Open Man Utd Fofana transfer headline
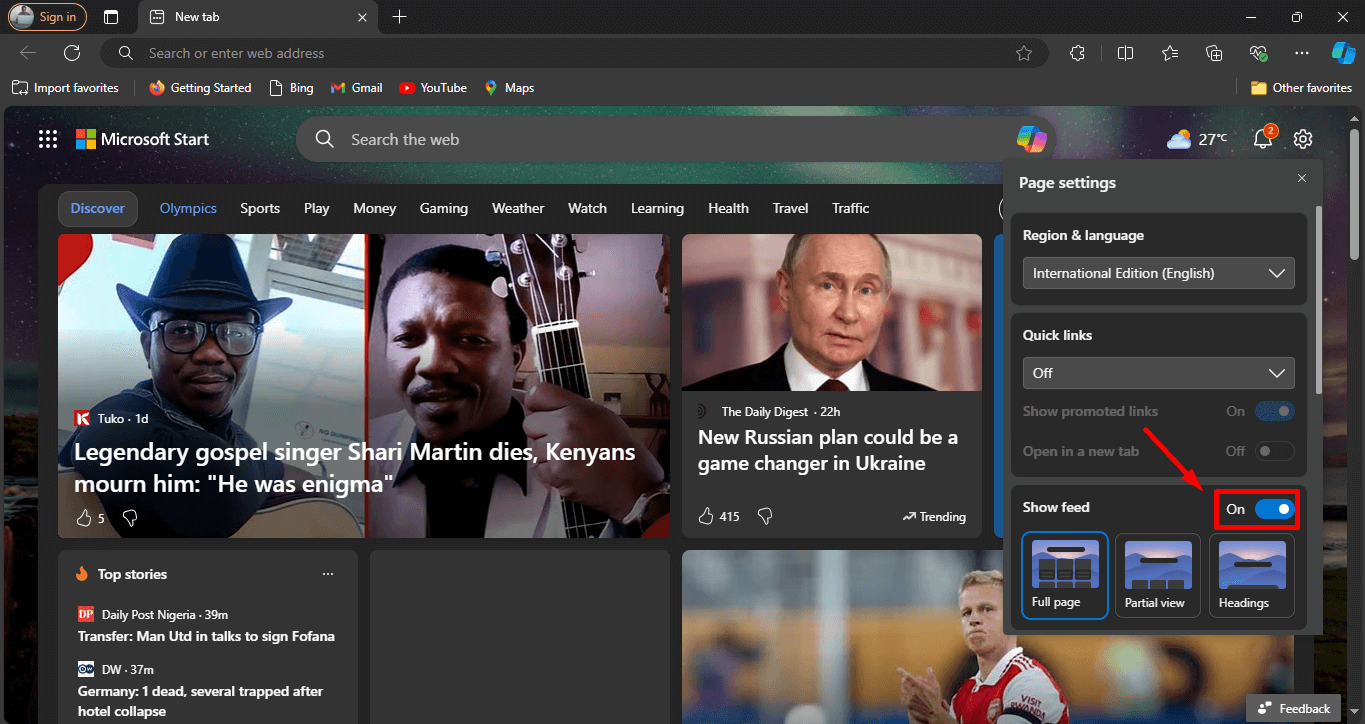Image resolution: width=1365 pixels, height=724 pixels. pyautogui.click(x=206, y=636)
